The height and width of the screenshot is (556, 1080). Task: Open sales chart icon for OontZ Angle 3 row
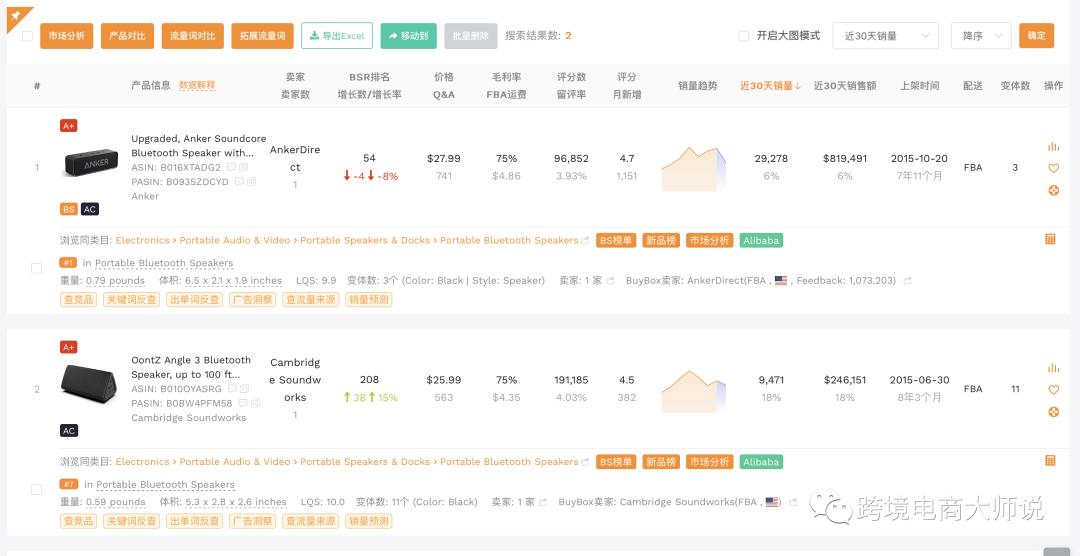pos(1053,367)
